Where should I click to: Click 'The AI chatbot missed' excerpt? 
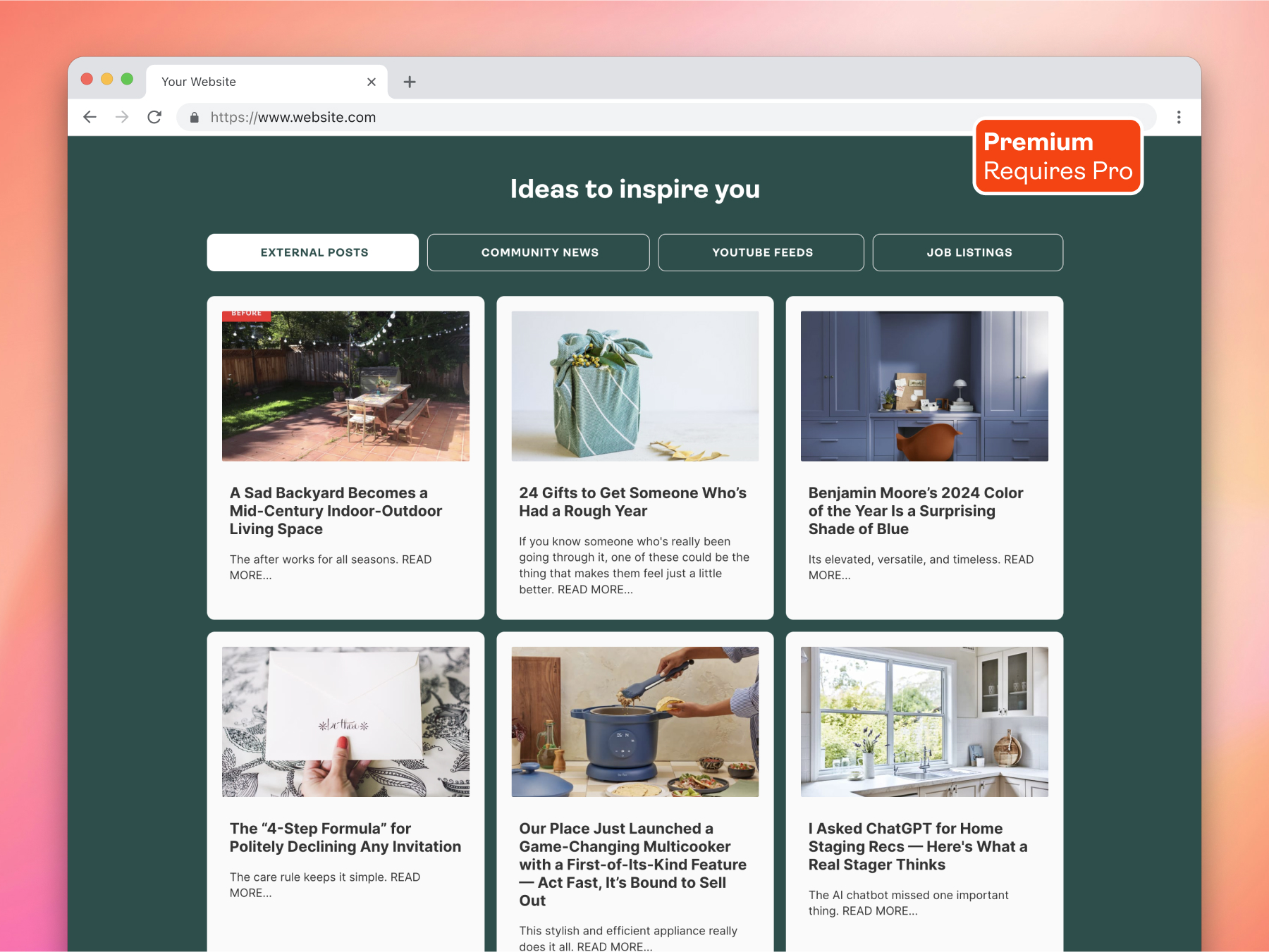click(909, 903)
